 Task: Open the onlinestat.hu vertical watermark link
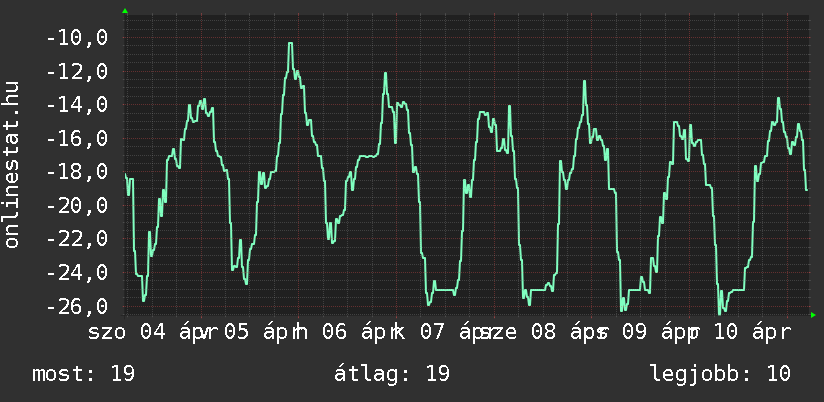pos(12,165)
